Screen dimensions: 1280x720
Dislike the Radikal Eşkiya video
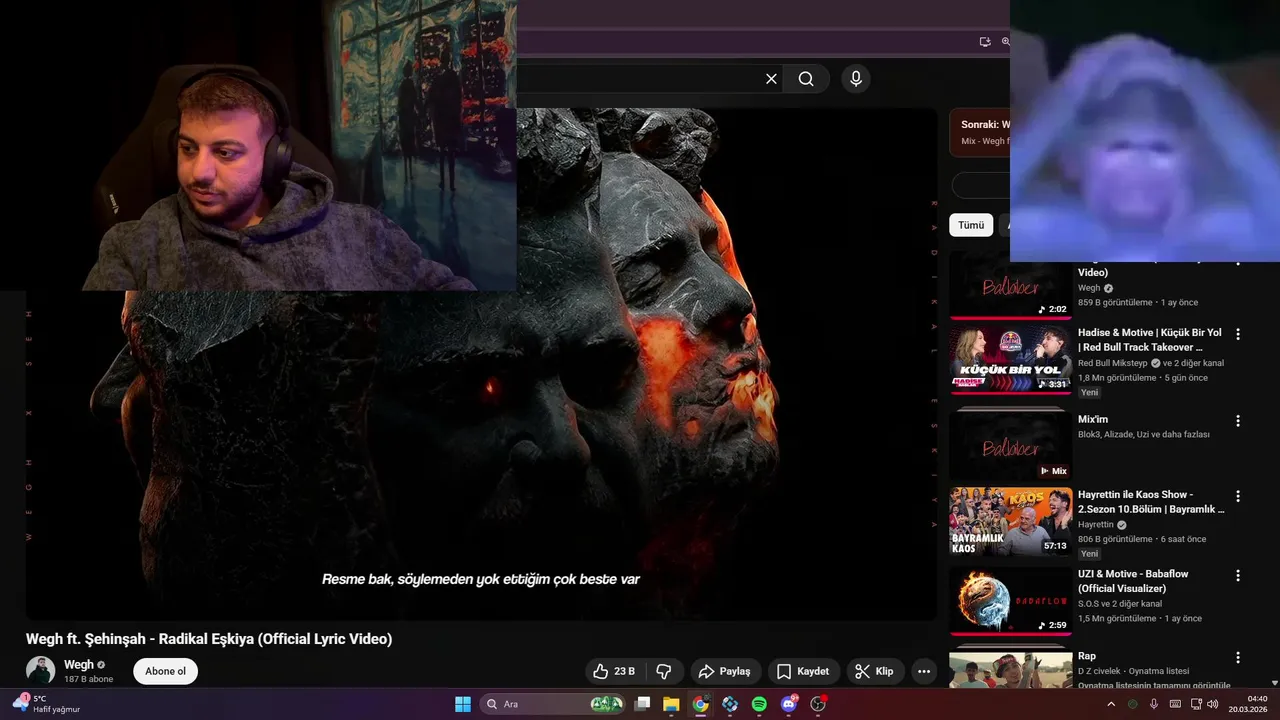click(x=664, y=671)
